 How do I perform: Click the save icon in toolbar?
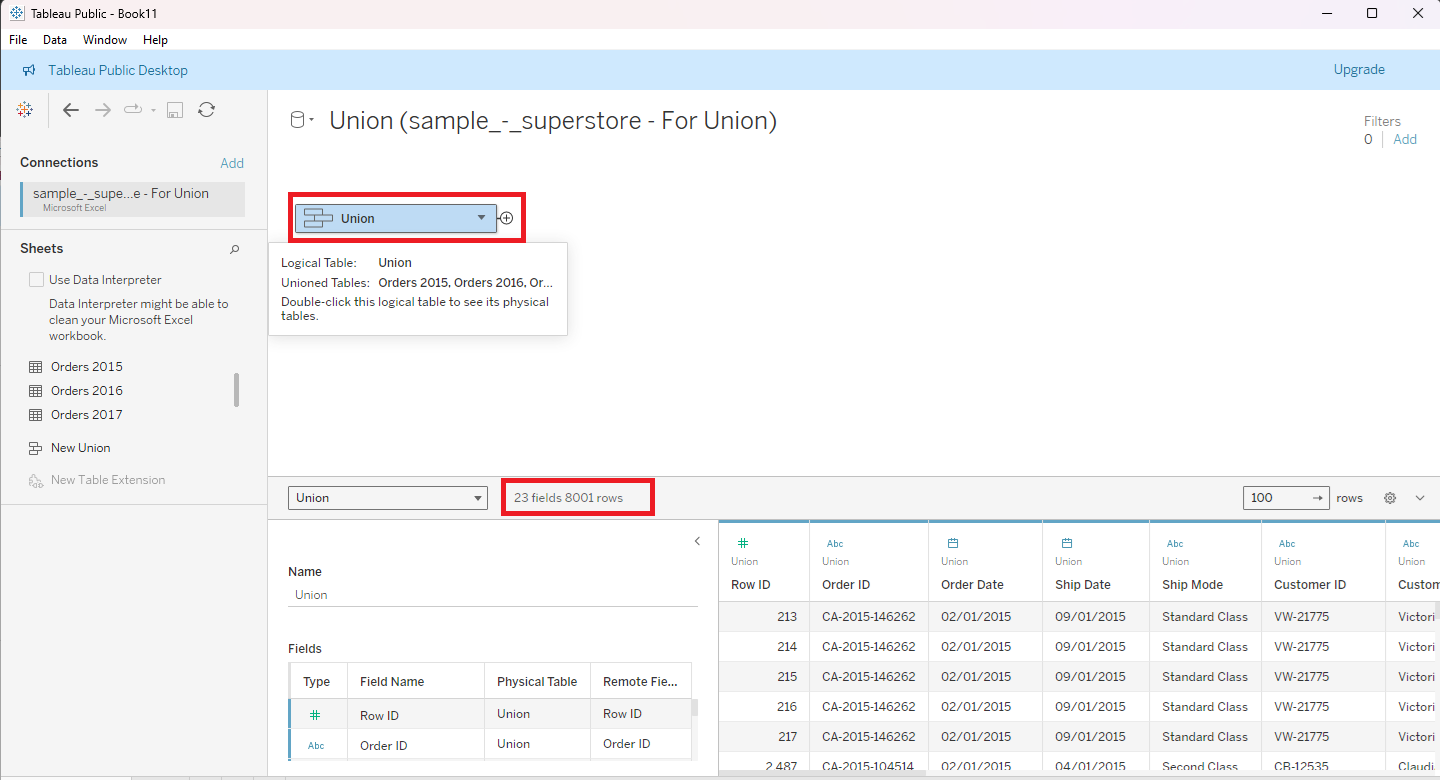point(174,110)
